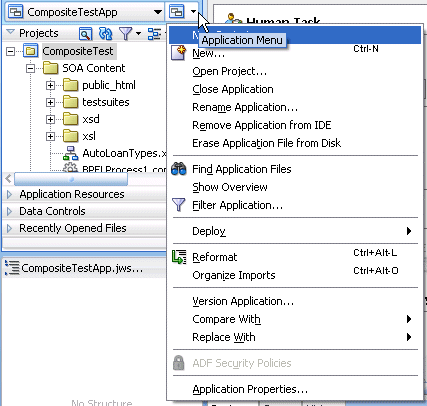Click the Filter funnel icon in Projects toolbar

[x=125, y=33]
